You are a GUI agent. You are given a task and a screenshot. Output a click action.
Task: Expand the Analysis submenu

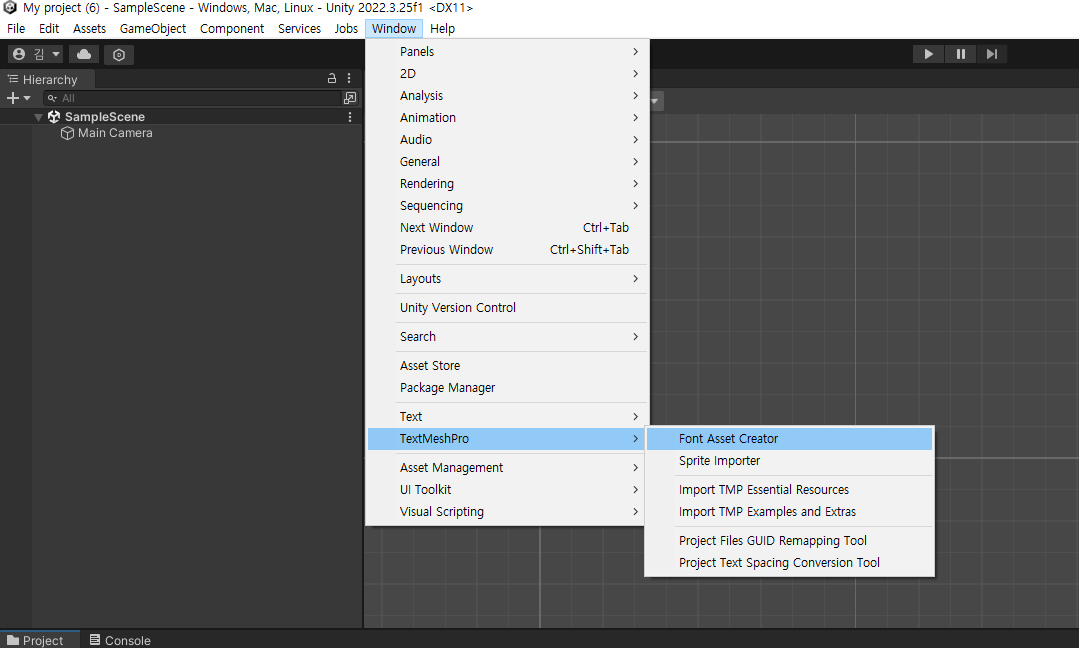[507, 96]
